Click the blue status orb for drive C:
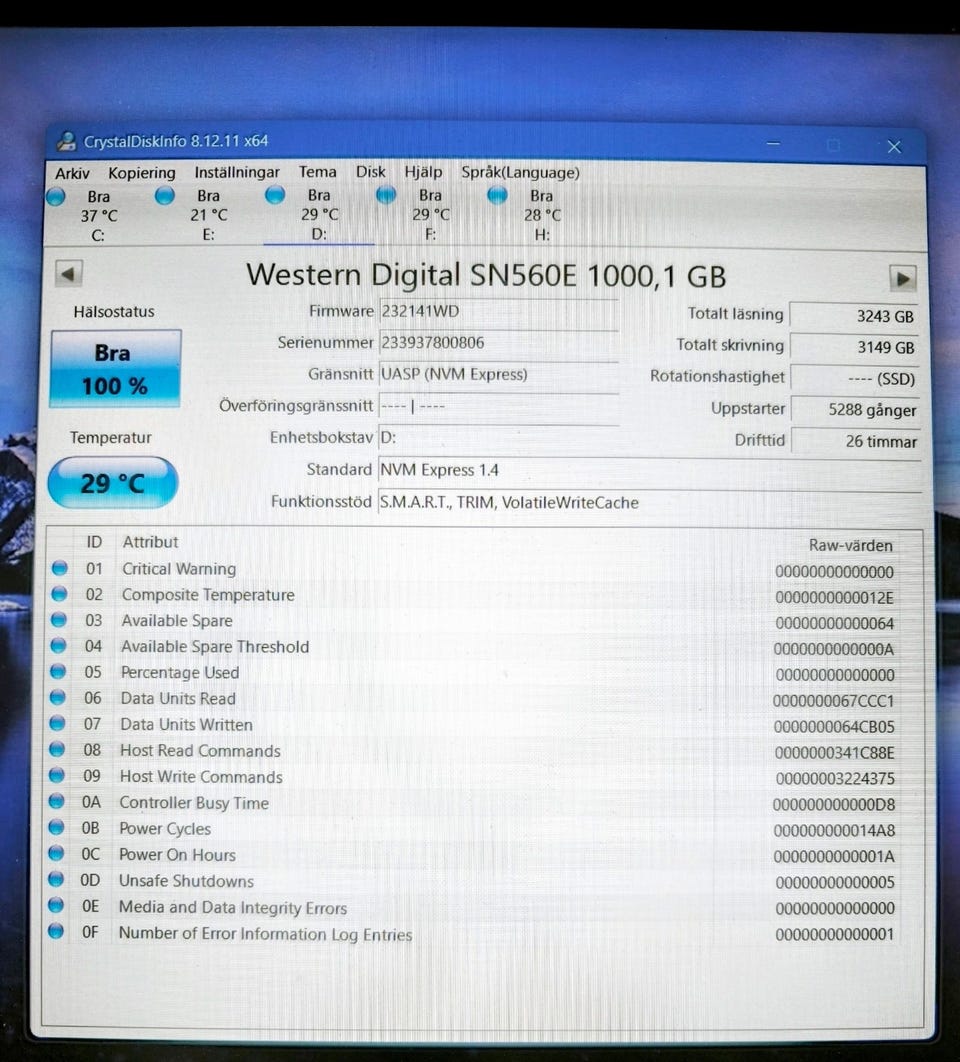960x1062 pixels. pyautogui.click(x=56, y=196)
